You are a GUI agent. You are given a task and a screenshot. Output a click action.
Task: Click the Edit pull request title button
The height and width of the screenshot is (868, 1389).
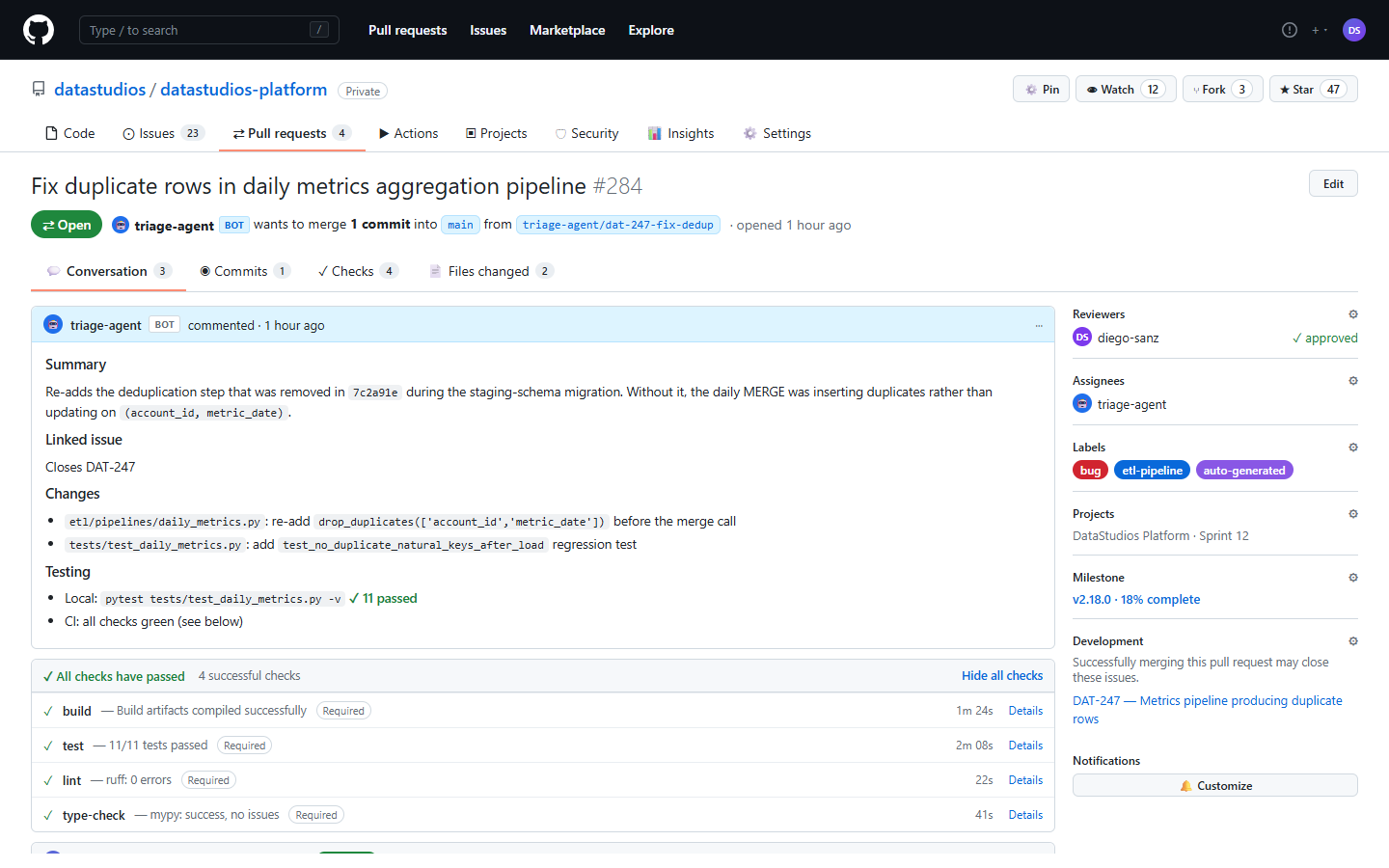coord(1333,183)
